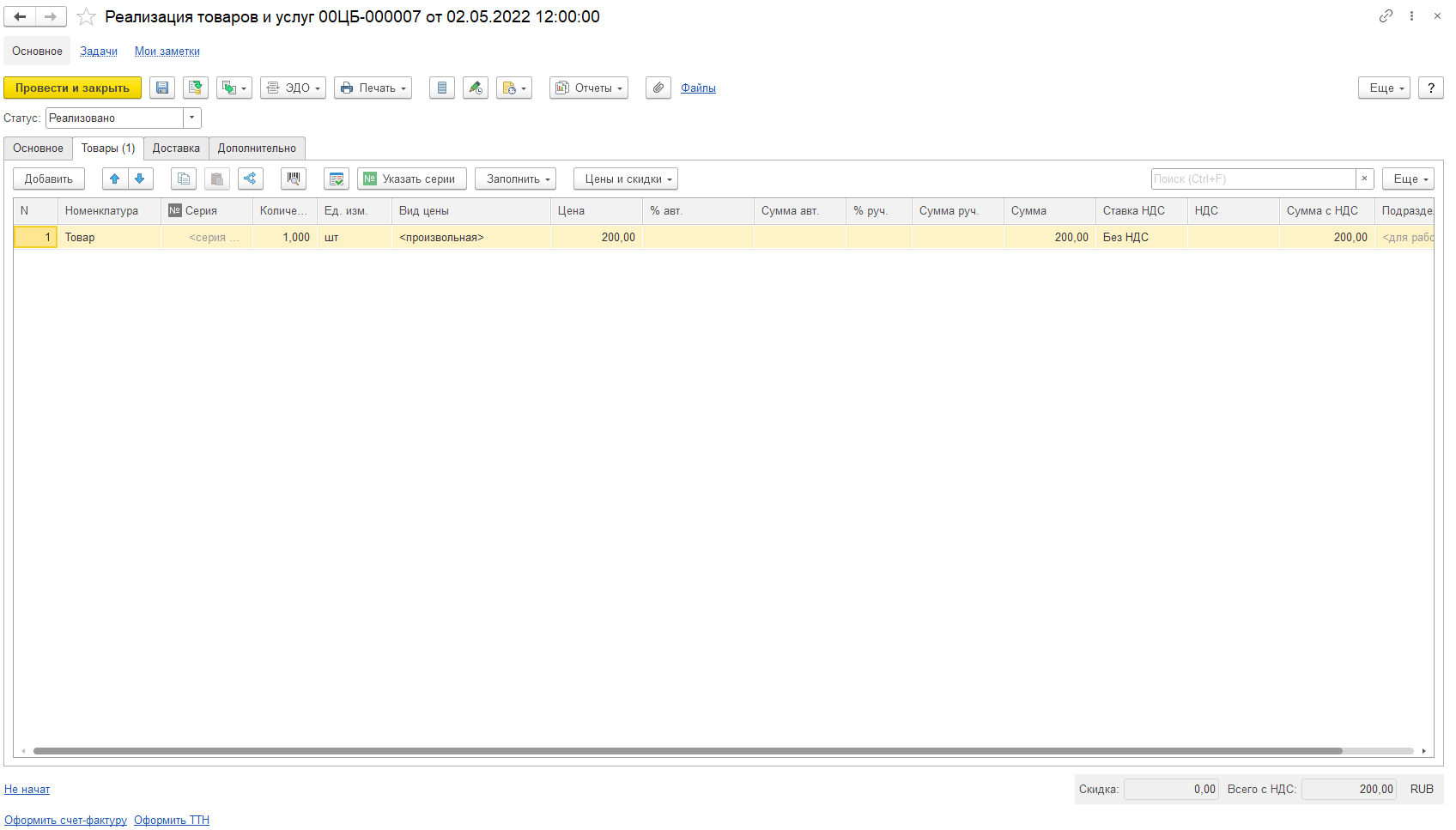Switch to the Основное document tab
This screenshot has width=1456, height=830.
(38, 148)
